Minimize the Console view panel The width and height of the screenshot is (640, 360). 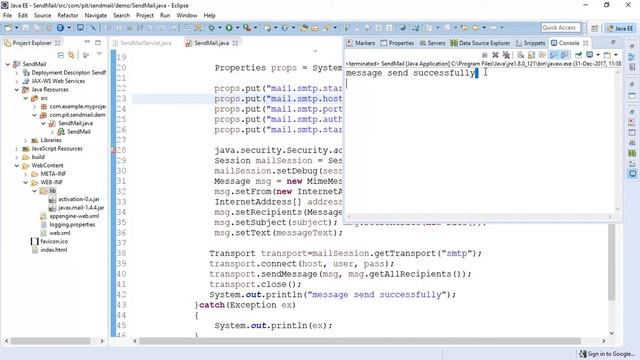[613, 42]
